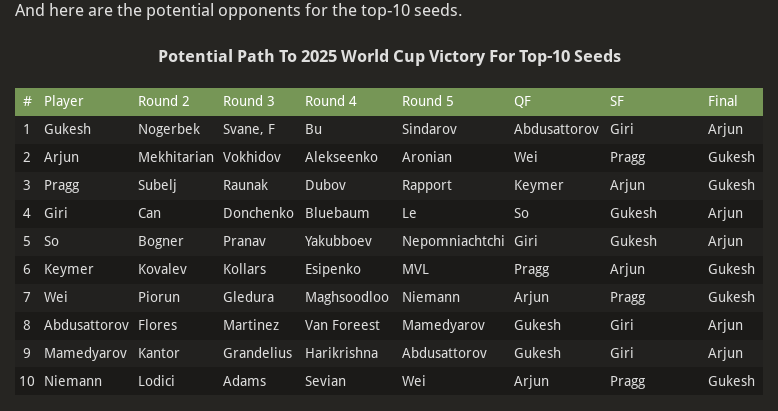Viewport: 778px width, 411px height.
Task: Click Aronian in the Round 5 column
Action: [x=427, y=157]
